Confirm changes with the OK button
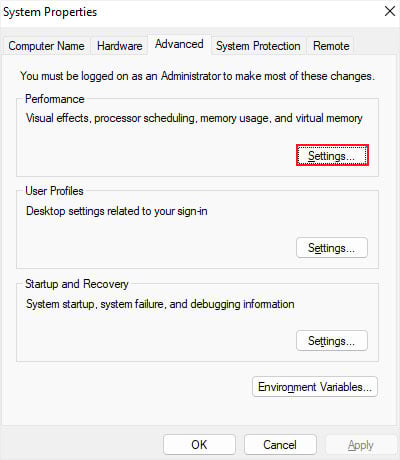The width and height of the screenshot is (400, 460). click(x=199, y=444)
